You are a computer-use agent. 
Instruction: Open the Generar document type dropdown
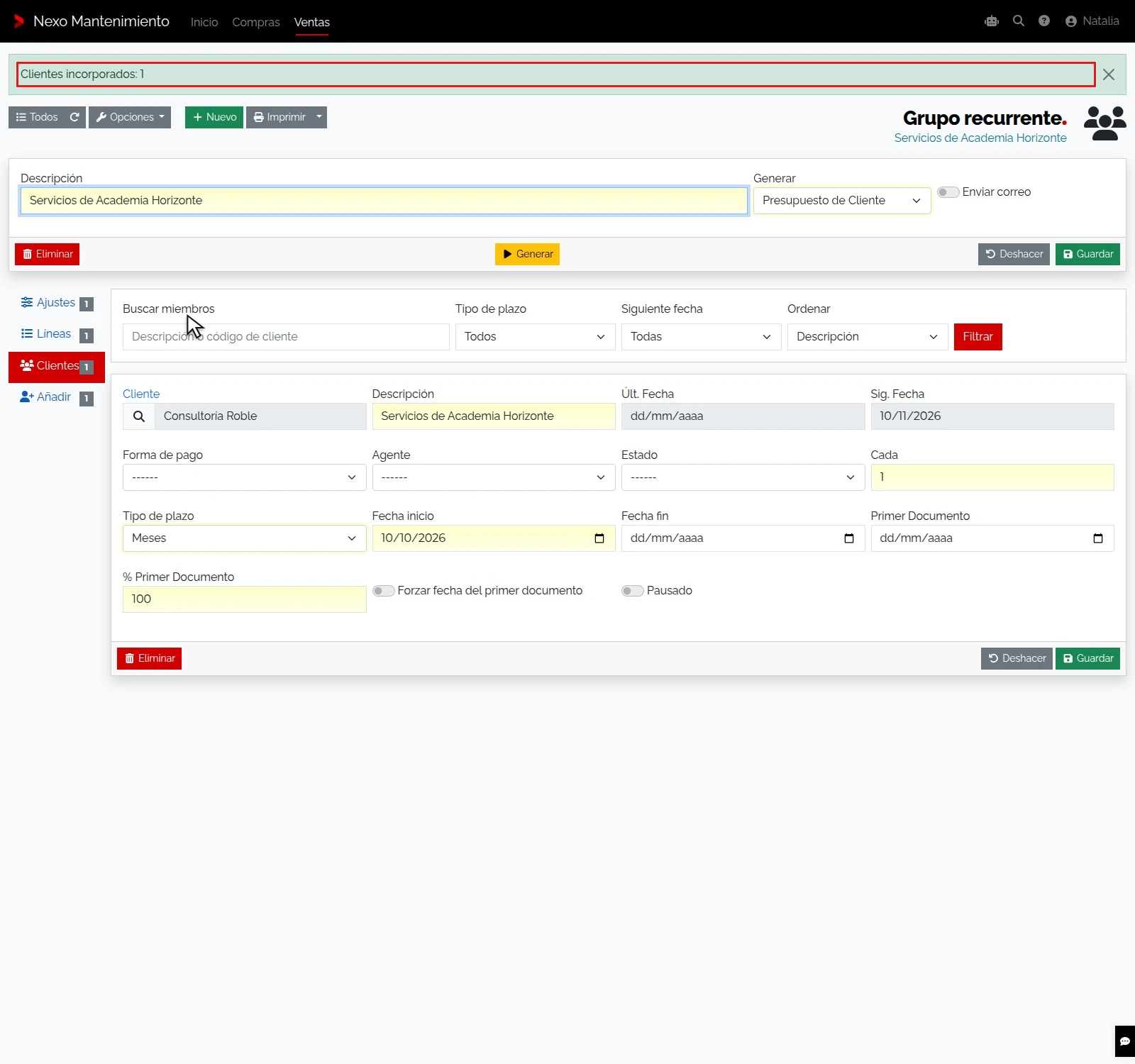(842, 201)
